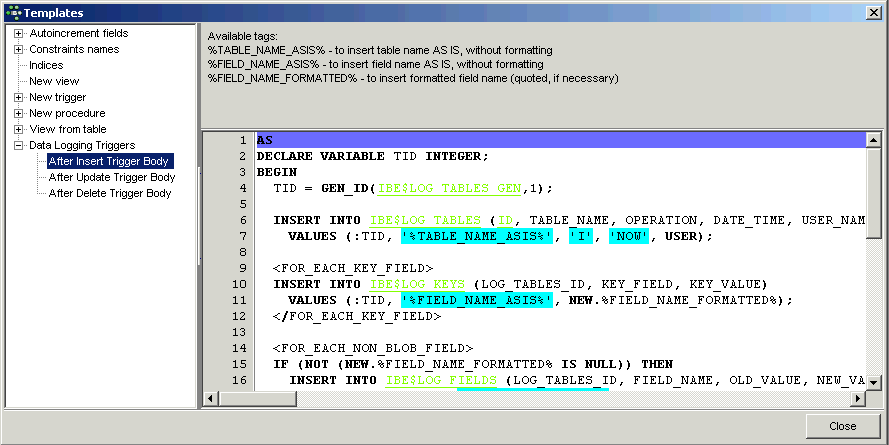
Task: Click the 'I' string literal on line 7
Action: pos(581,236)
